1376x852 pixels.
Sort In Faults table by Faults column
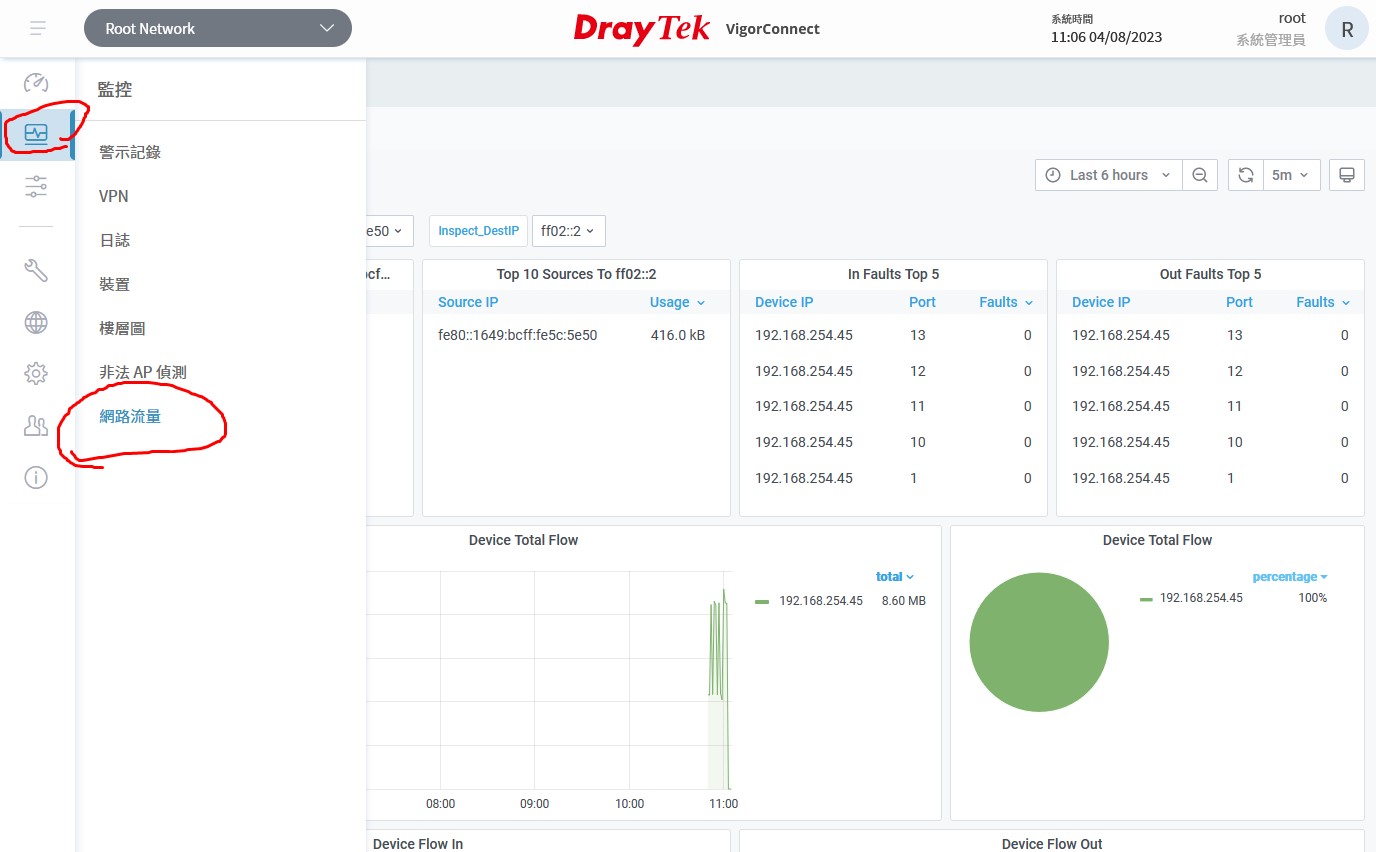1005,302
